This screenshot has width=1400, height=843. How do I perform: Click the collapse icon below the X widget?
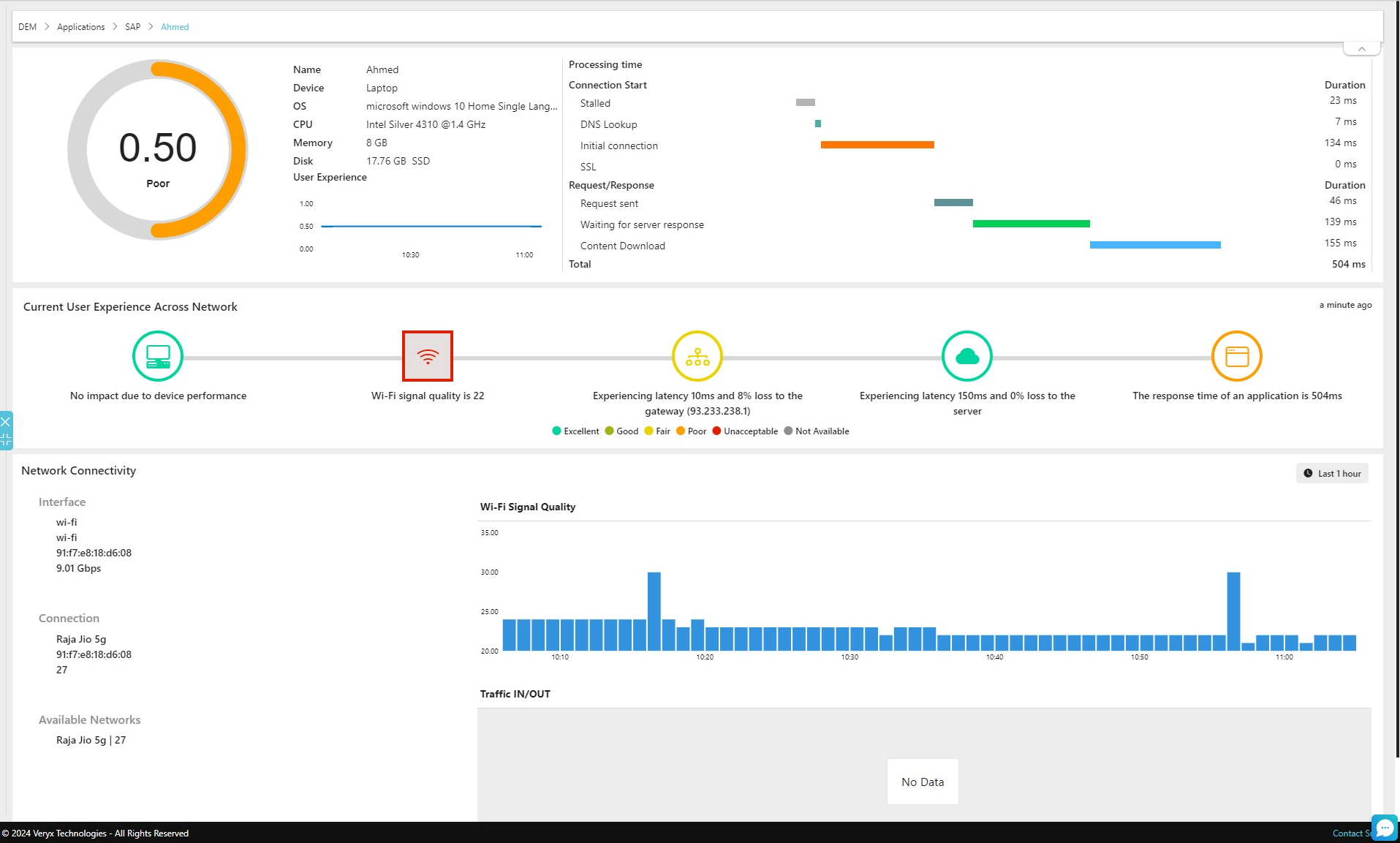coord(6,439)
